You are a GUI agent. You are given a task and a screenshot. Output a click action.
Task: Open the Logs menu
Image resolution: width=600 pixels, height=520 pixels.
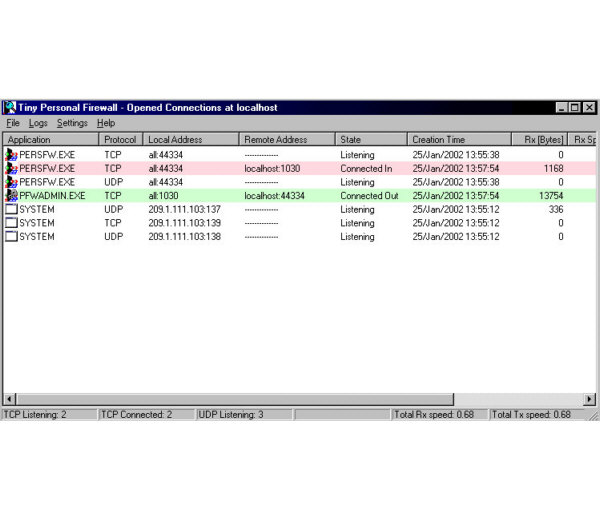coord(38,123)
